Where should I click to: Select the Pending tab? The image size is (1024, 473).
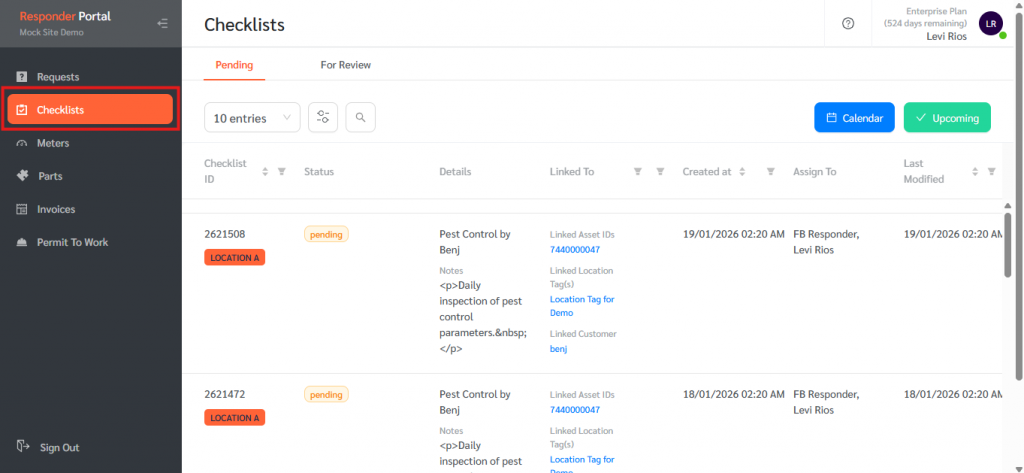234,65
